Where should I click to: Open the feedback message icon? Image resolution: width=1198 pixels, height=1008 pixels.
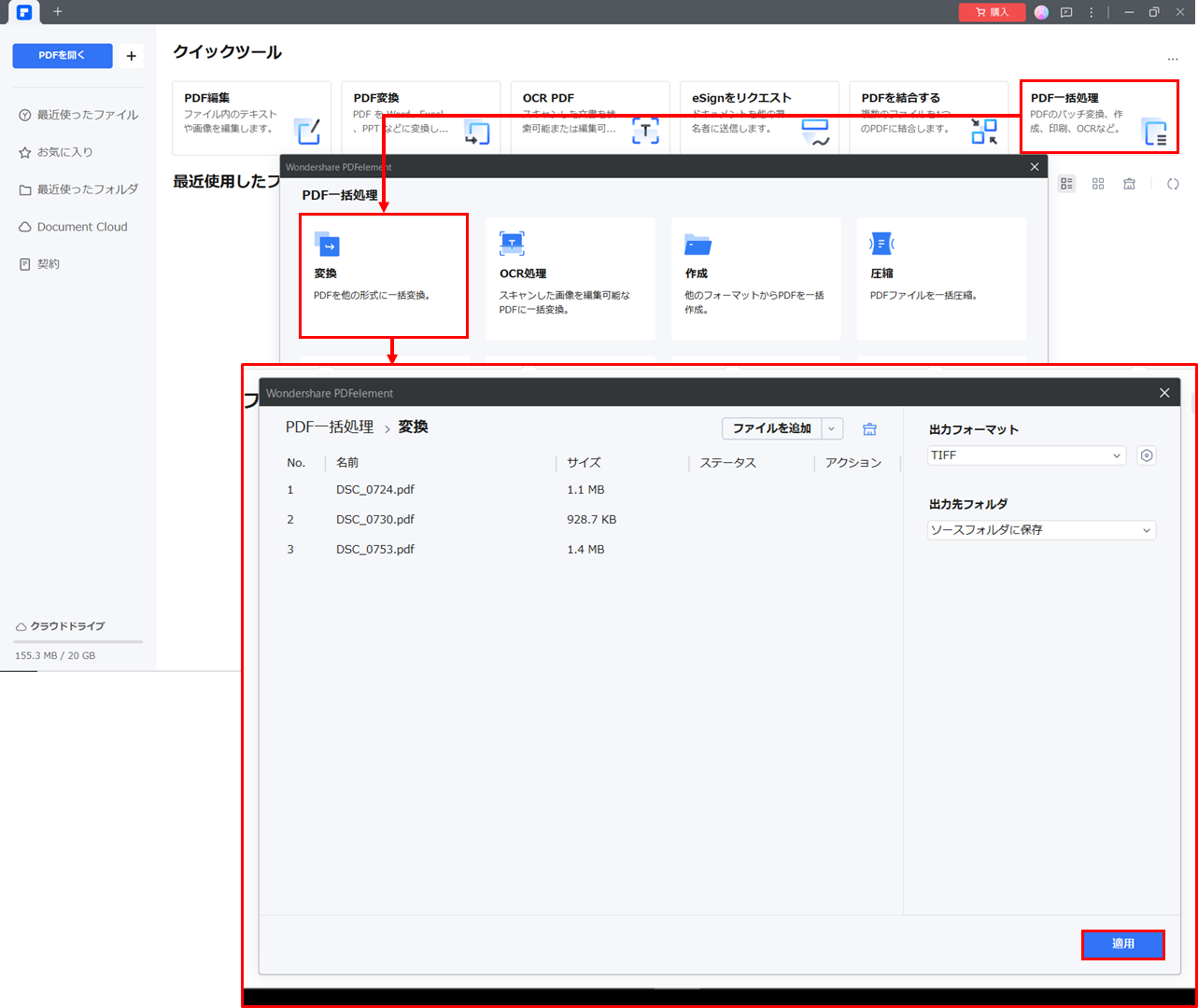(x=1066, y=12)
